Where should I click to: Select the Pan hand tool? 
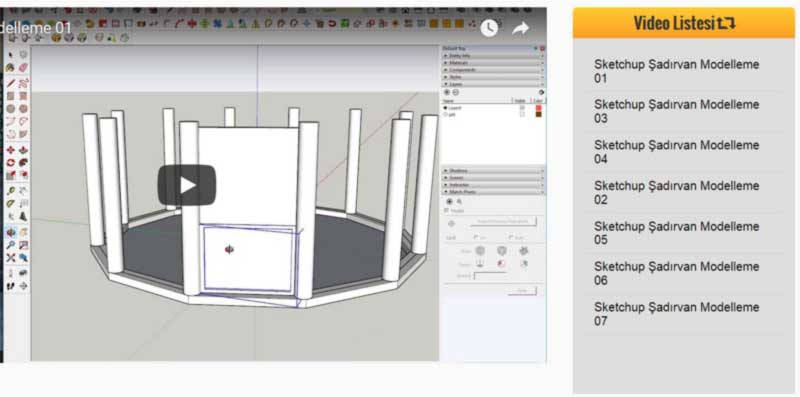pyautogui.click(x=23, y=233)
